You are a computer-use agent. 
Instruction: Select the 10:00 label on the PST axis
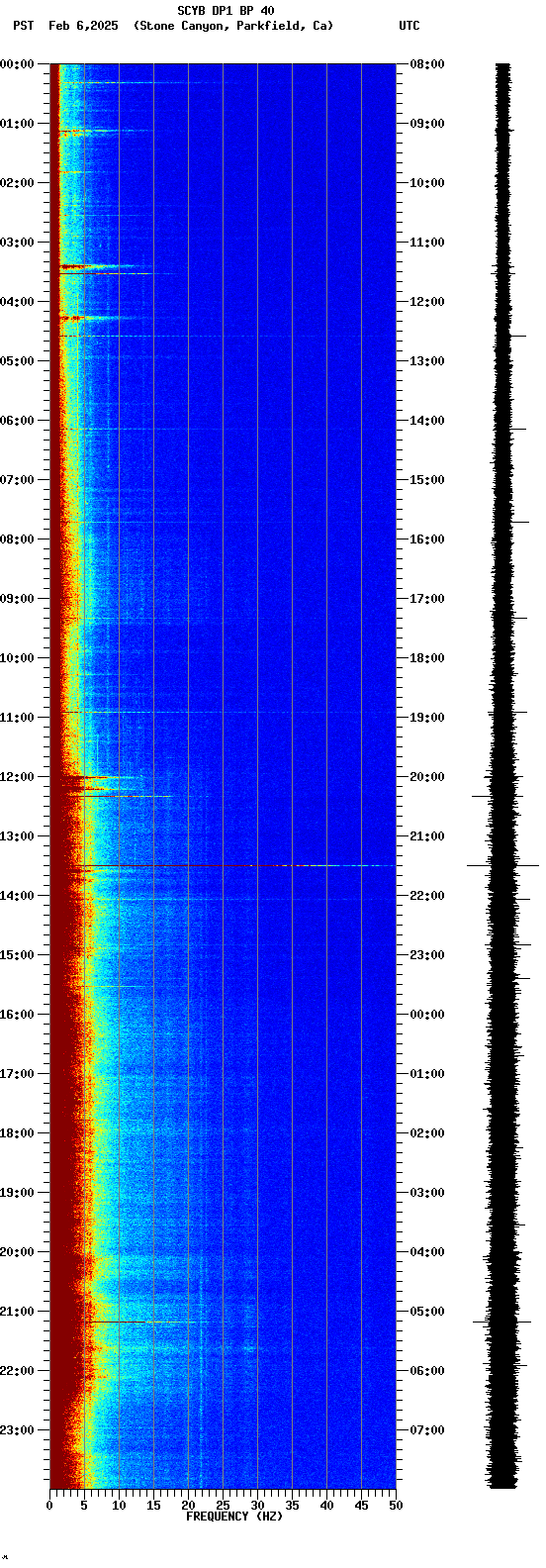pos(18,658)
